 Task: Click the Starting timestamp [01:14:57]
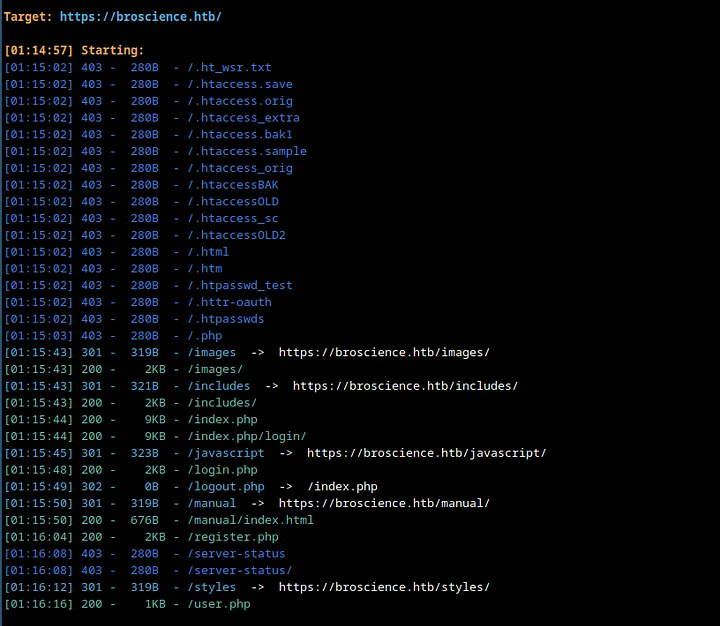(39, 51)
